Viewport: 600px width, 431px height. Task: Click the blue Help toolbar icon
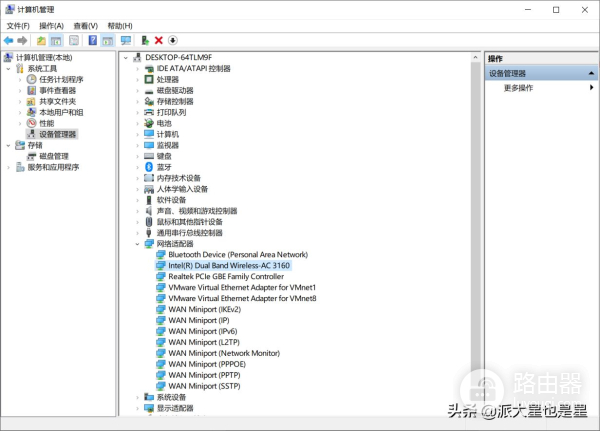click(x=92, y=41)
